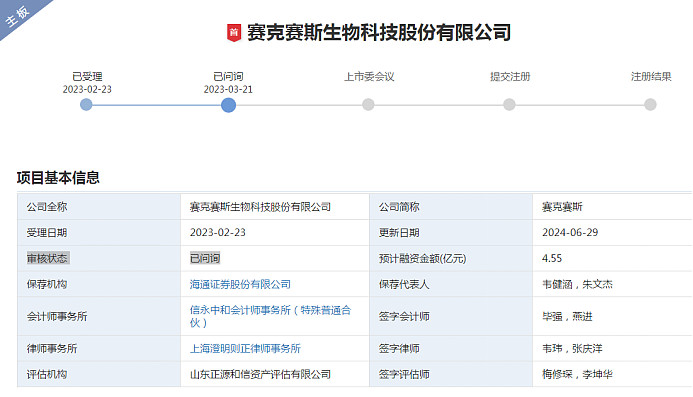
Task: Click the 律师事务所 label cell
Action: tap(99, 348)
